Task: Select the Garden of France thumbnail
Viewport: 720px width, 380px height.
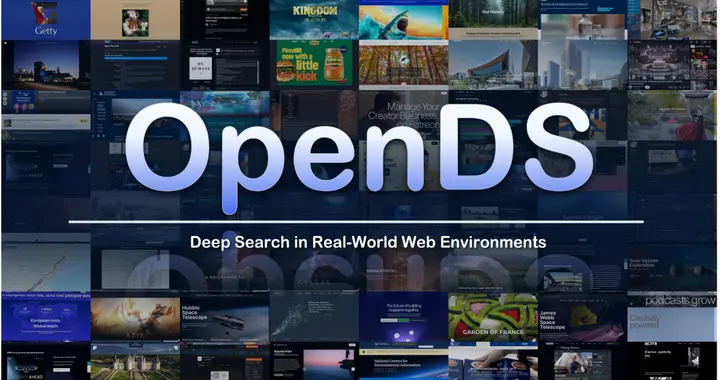Action: click(x=493, y=316)
